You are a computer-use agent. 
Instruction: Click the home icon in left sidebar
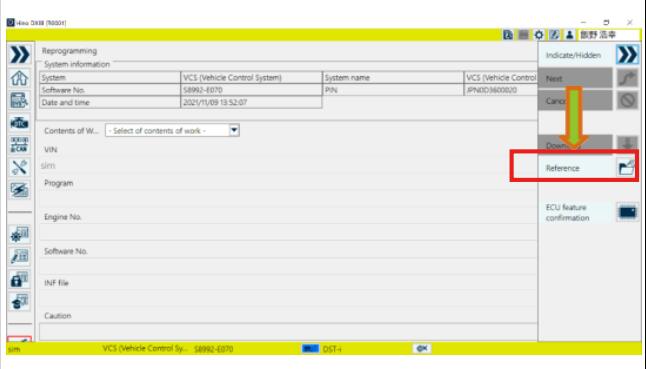[19, 78]
